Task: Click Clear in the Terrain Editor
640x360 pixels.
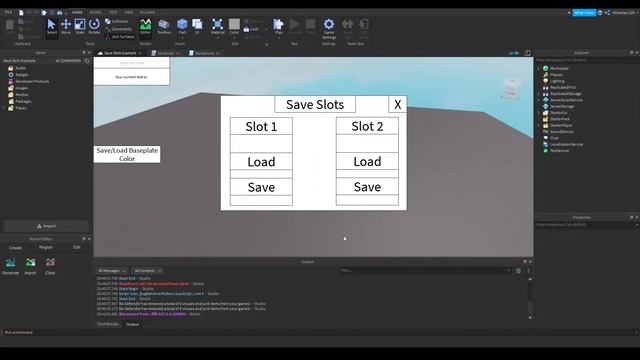Action: pos(50,266)
